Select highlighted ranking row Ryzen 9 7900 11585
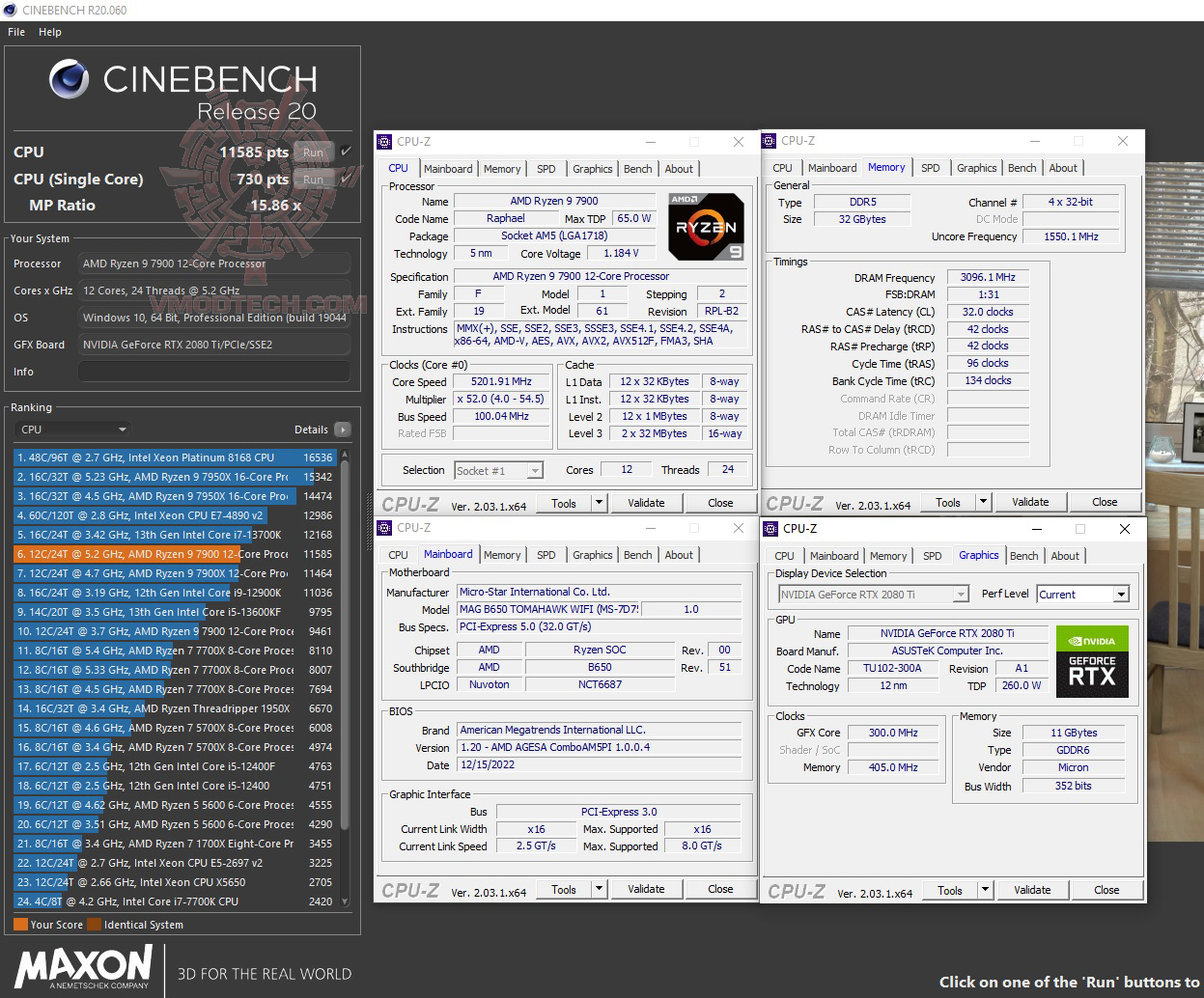Viewport: 1204px width, 998px height. 175,554
